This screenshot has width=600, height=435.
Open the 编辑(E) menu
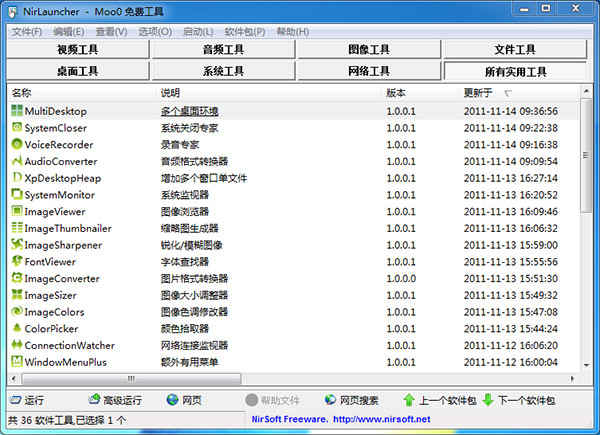click(x=69, y=32)
